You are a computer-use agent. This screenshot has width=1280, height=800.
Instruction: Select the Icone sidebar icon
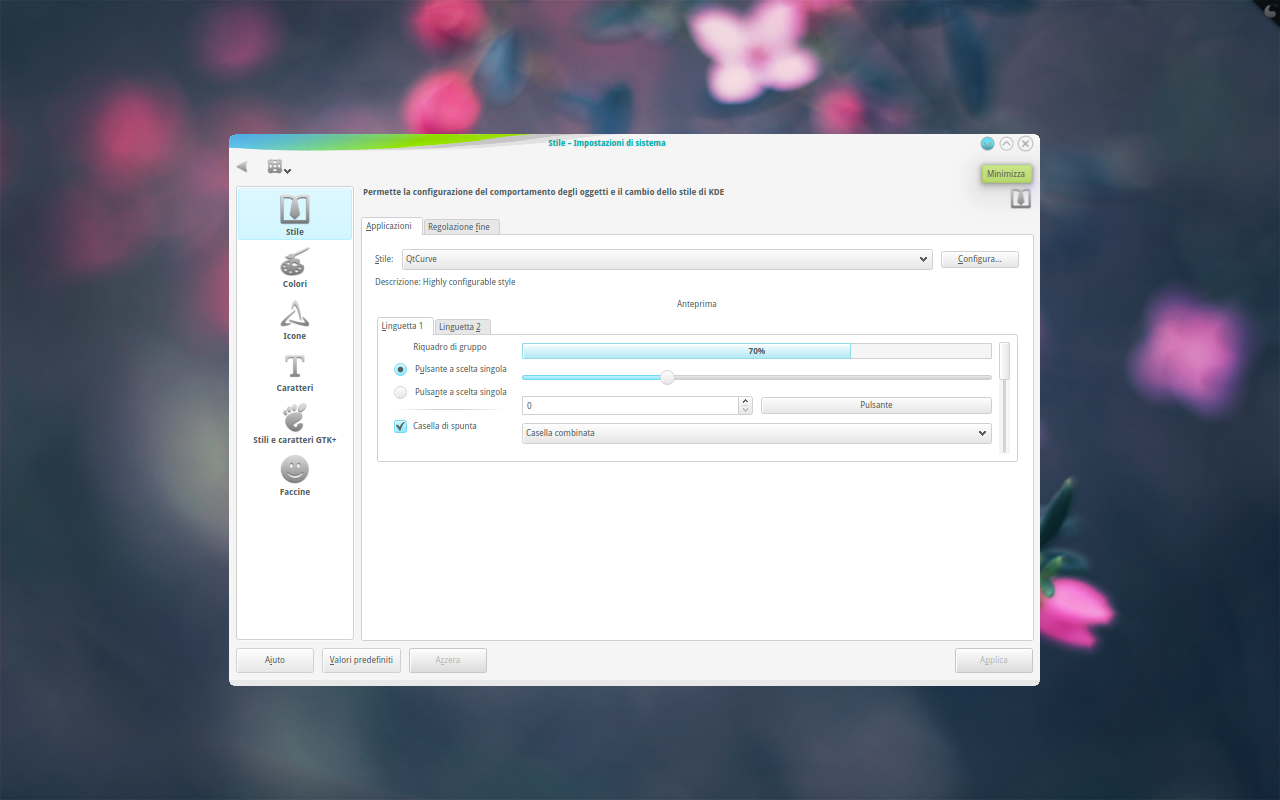tap(294, 318)
